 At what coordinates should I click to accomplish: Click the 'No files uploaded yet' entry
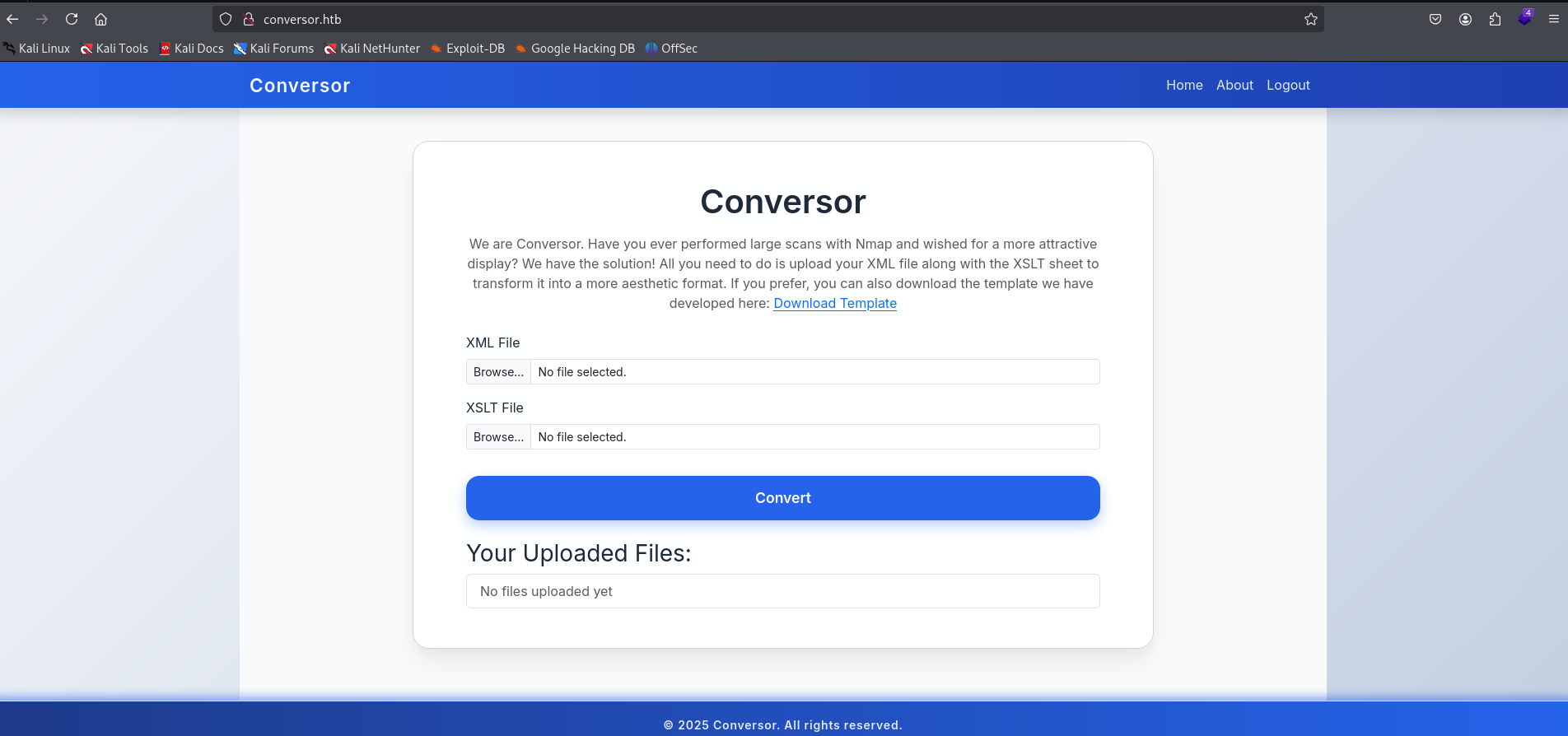[783, 591]
